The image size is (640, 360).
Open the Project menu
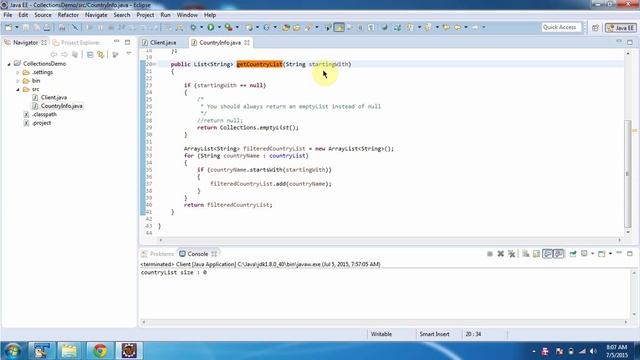click(145, 15)
